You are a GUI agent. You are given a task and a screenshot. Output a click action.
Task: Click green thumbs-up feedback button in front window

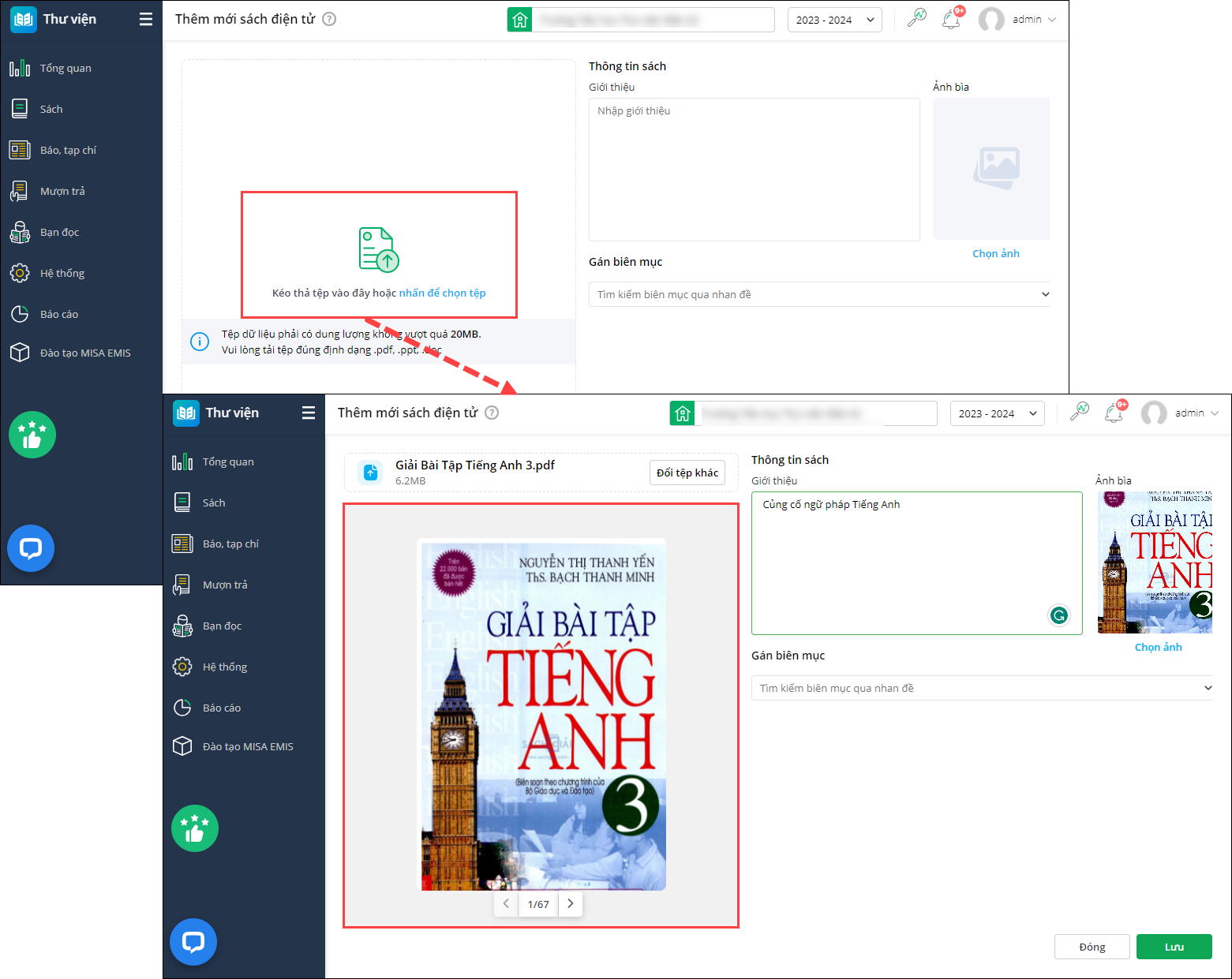click(x=195, y=828)
